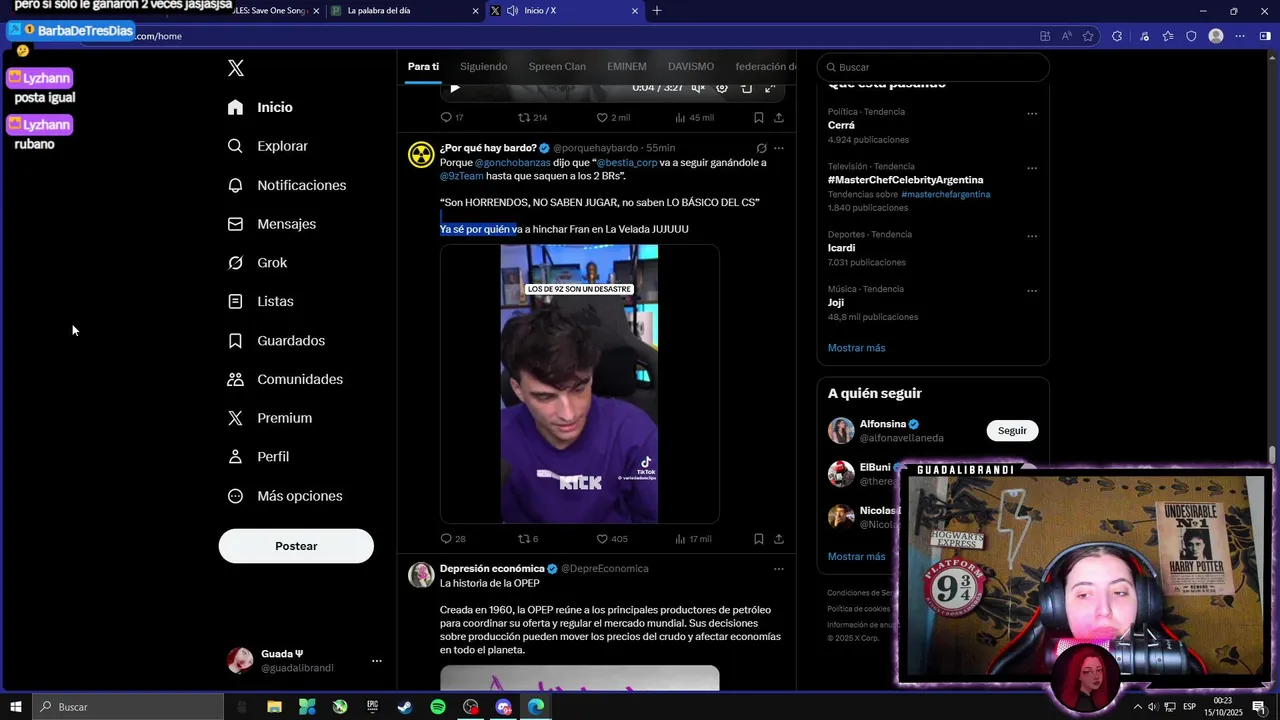Image resolution: width=1280 pixels, height=720 pixels.
Task: Open the DAVISMO tab
Action: click(x=691, y=66)
